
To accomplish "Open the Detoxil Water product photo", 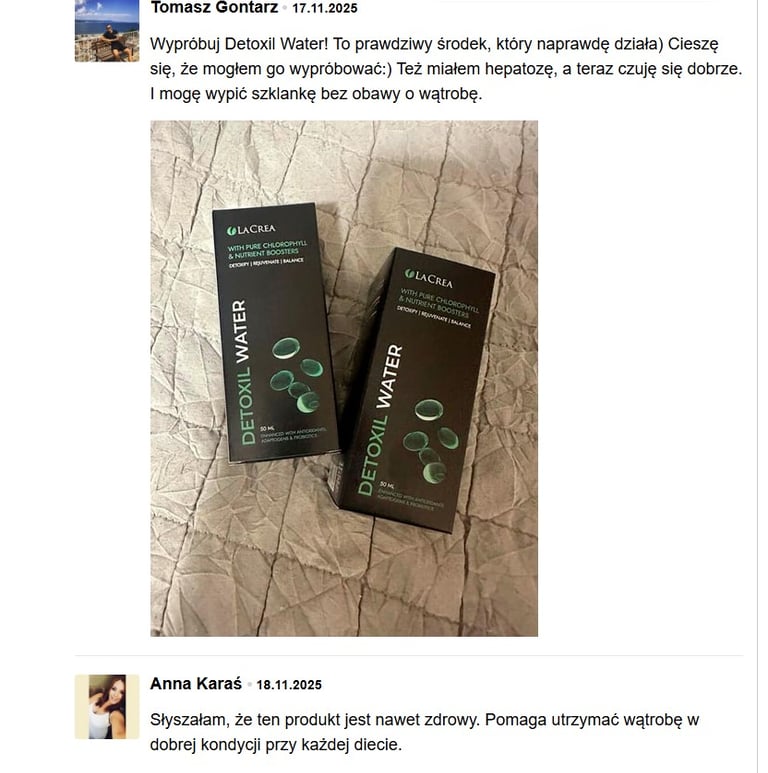I will coord(344,378).
